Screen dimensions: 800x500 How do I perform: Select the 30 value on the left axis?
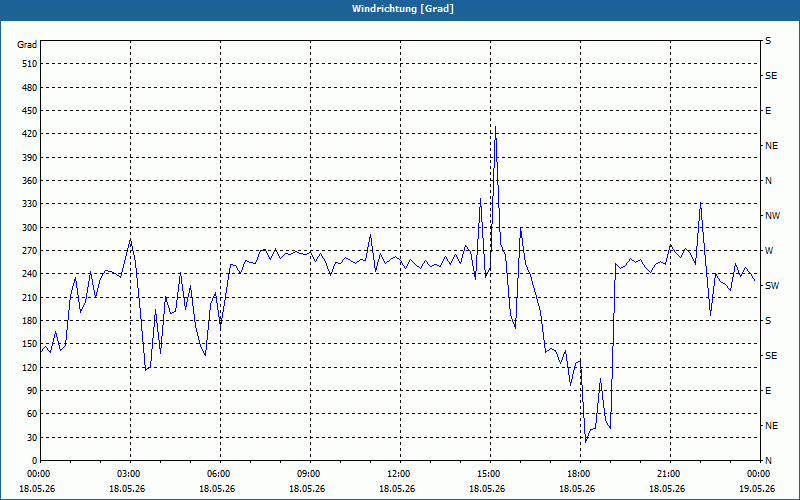(32, 437)
